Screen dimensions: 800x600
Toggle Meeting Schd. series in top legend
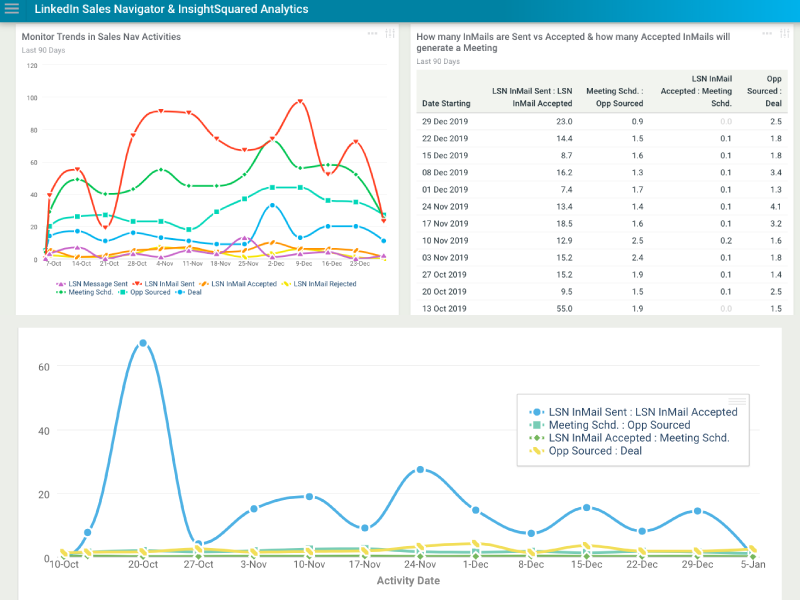coord(90,292)
